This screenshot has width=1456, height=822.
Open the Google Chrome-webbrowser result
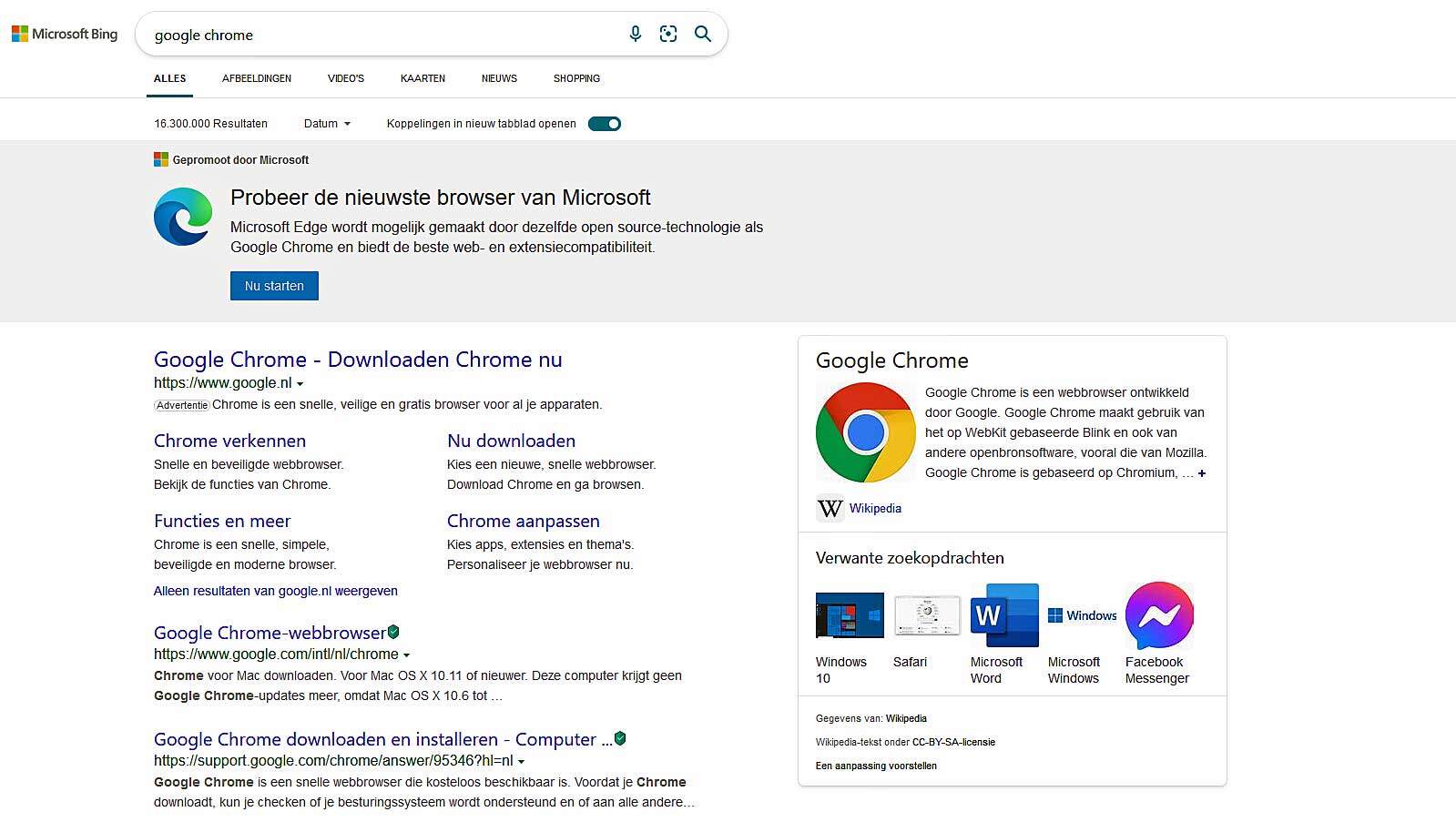click(x=270, y=633)
